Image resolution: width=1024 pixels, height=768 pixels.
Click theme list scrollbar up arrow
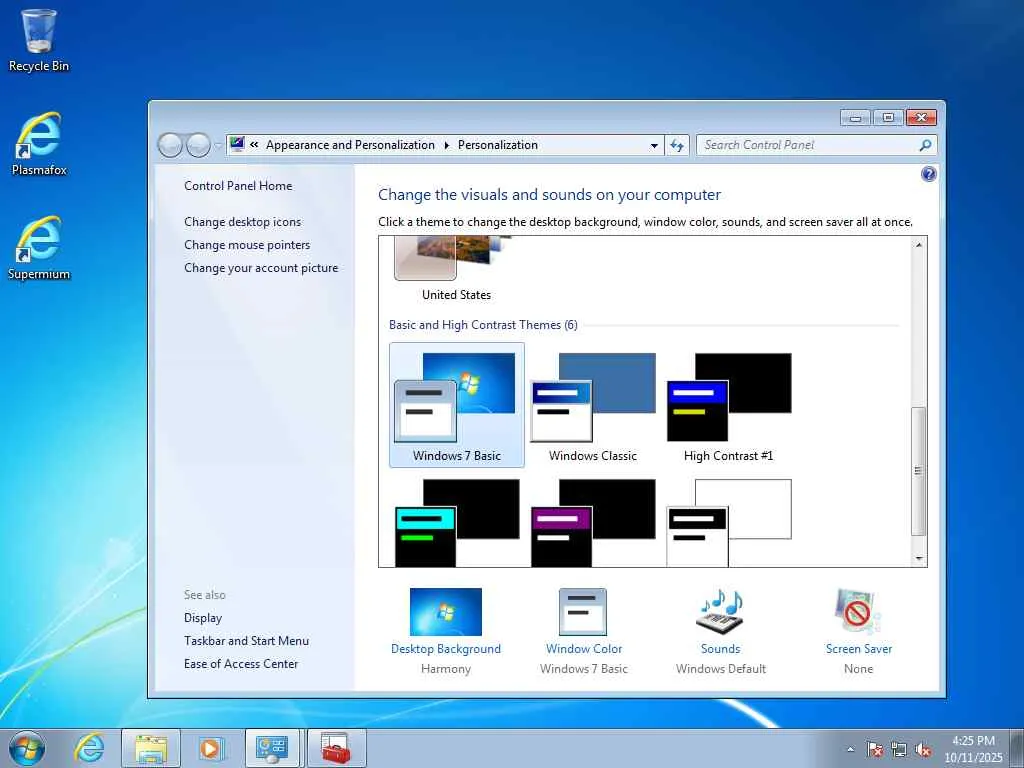[x=919, y=245]
